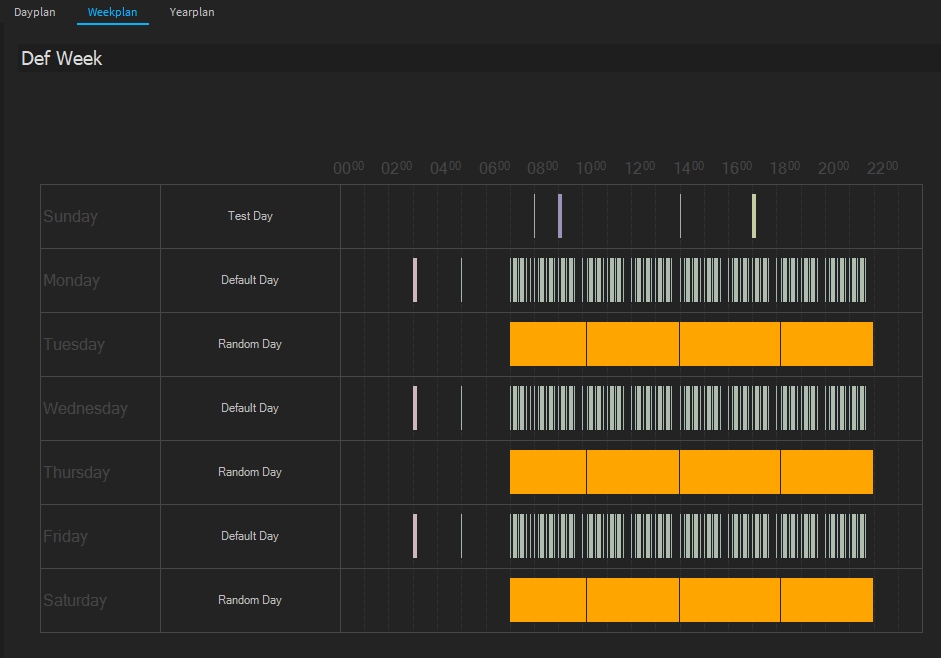Click the purple marker in Sunday's timeline
Screen dimensions: 941x658
pos(560,216)
